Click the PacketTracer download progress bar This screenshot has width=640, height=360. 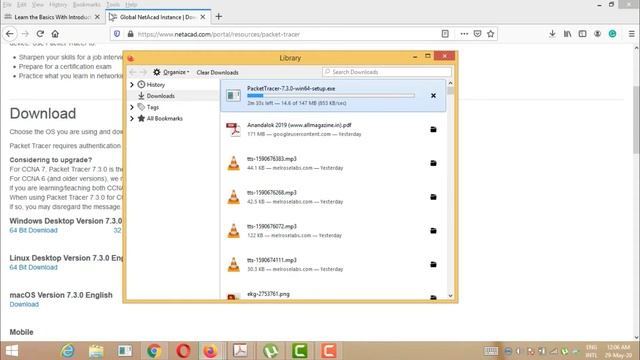tap(331, 96)
